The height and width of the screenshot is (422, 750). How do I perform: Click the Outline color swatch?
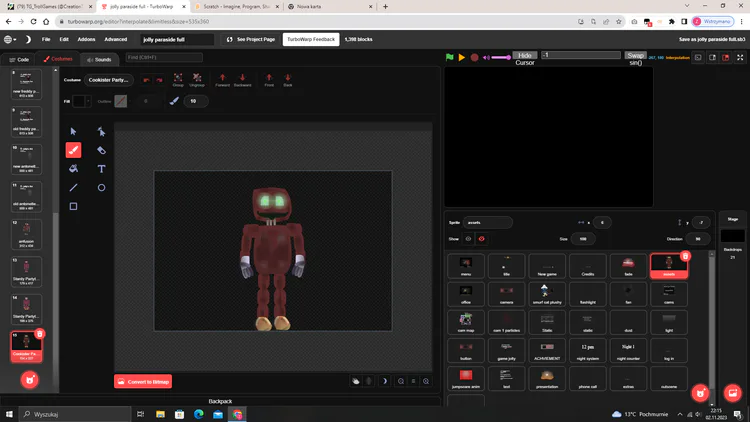click(x=121, y=101)
